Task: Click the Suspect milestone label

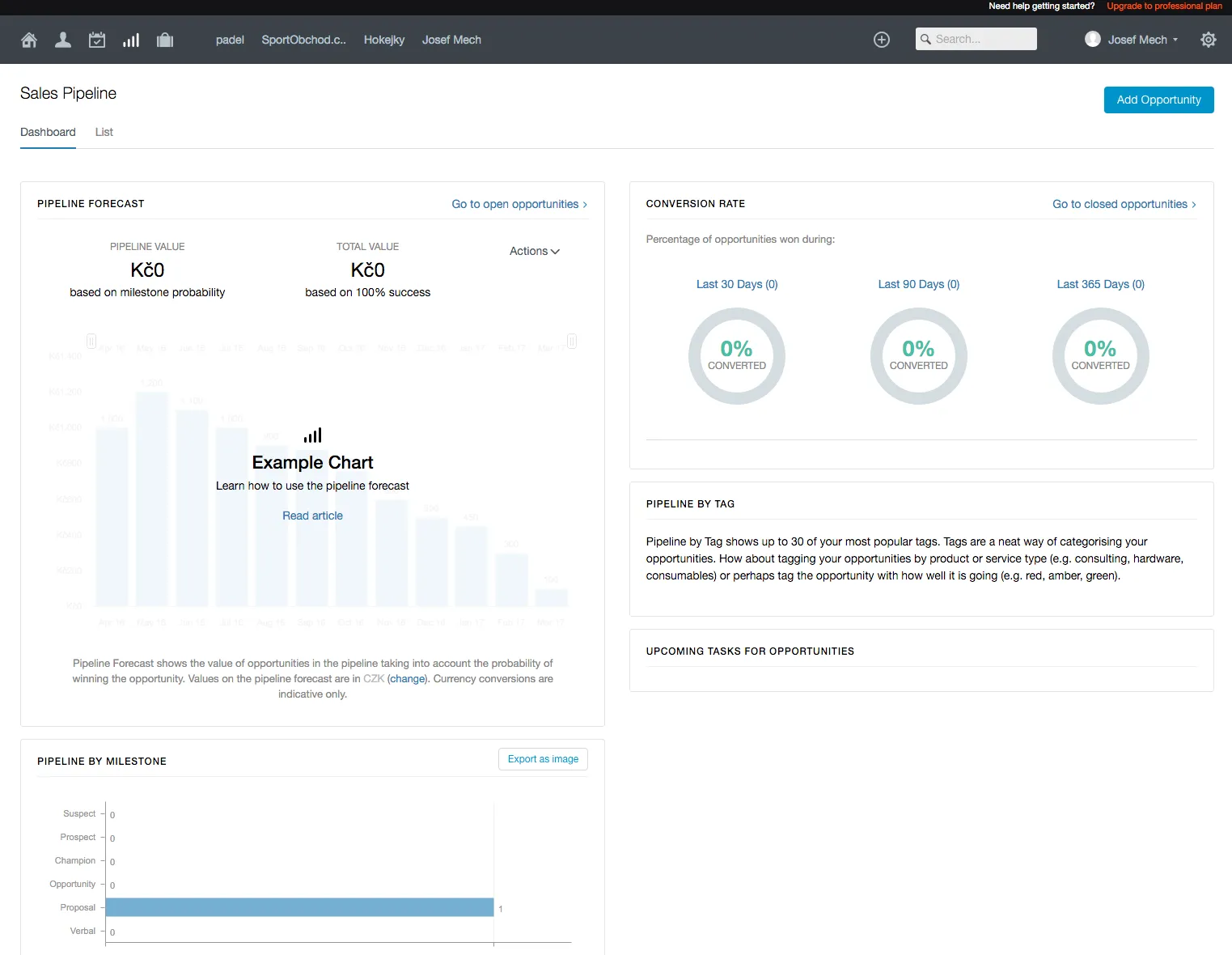Action: [x=79, y=813]
